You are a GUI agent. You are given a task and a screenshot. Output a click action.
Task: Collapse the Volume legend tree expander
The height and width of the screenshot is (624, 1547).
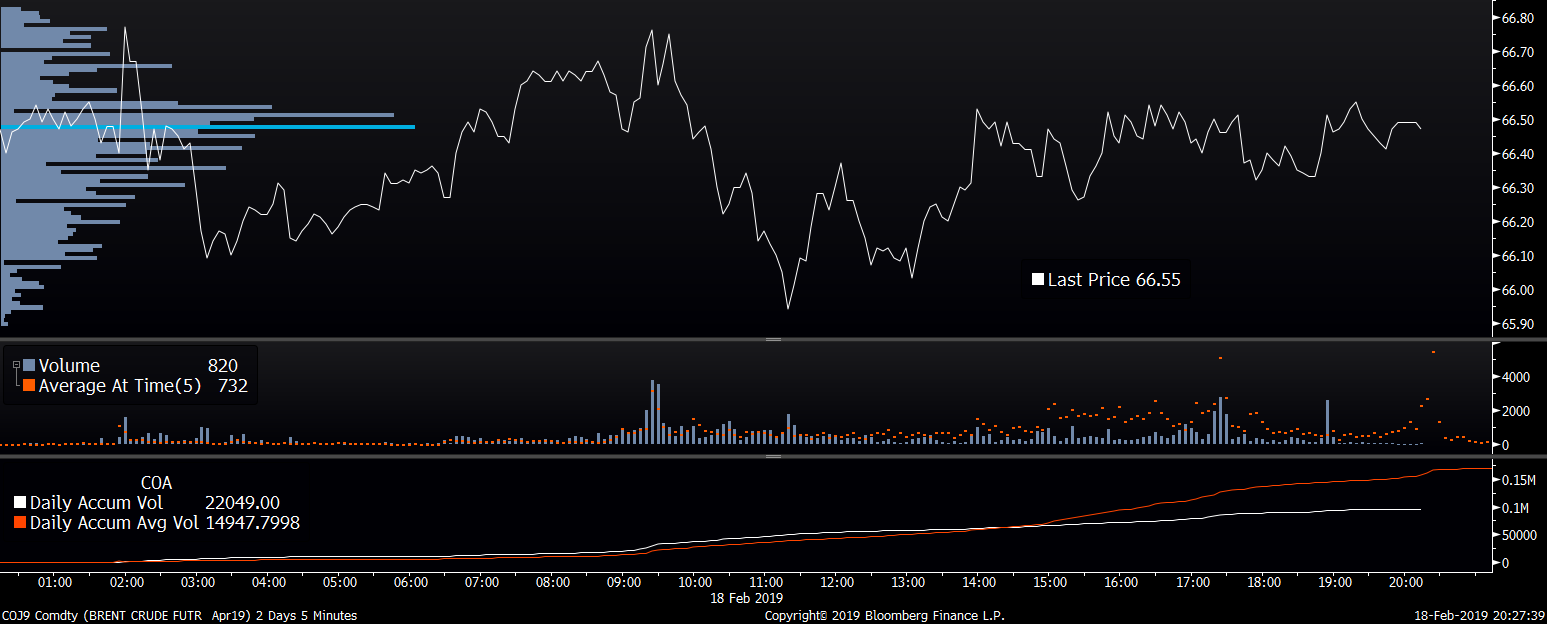(16, 365)
